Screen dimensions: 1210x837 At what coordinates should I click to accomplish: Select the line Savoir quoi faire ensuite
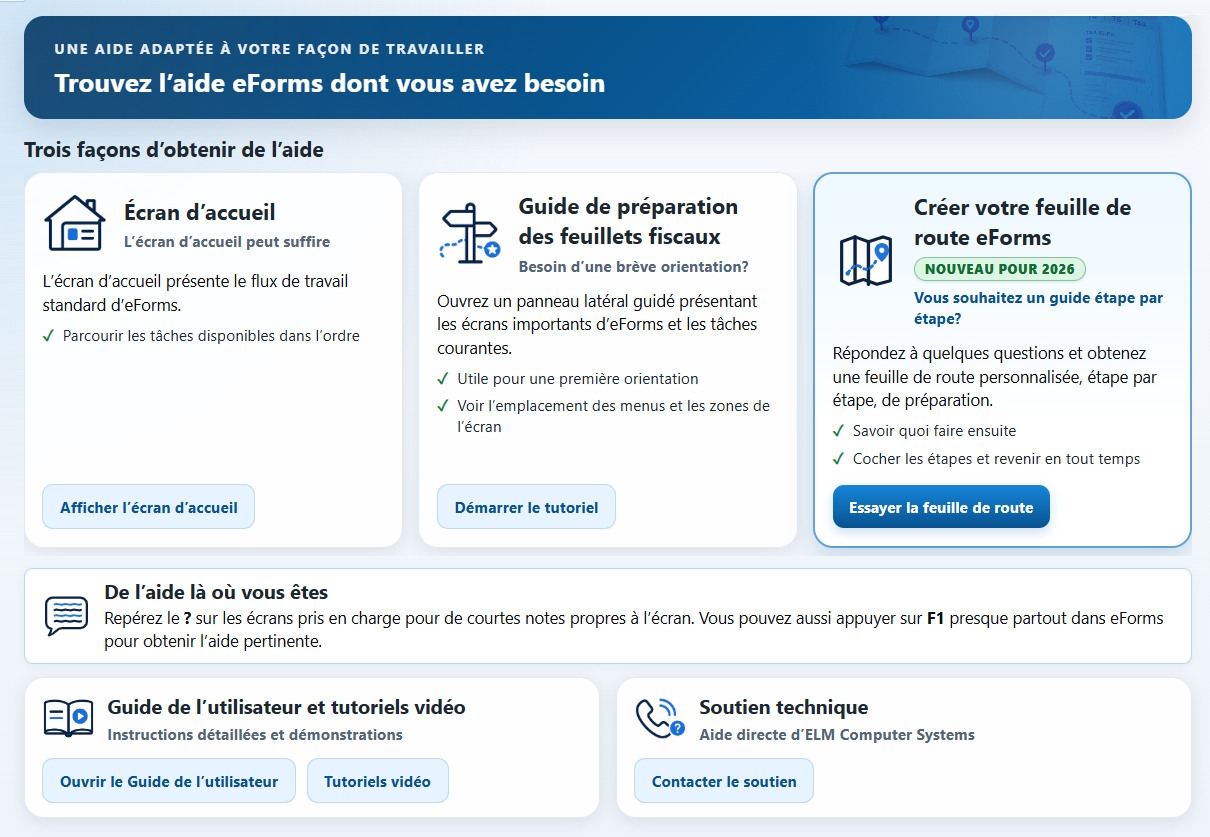click(x=934, y=431)
